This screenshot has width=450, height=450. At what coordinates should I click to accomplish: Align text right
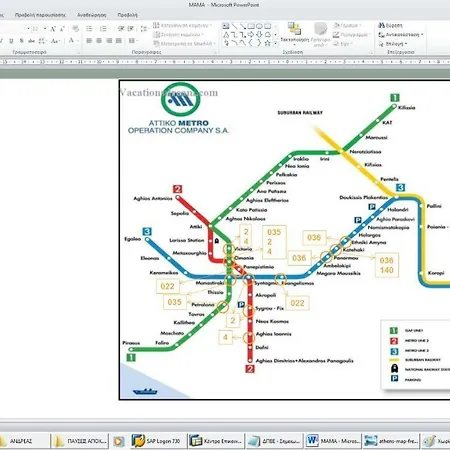point(109,41)
